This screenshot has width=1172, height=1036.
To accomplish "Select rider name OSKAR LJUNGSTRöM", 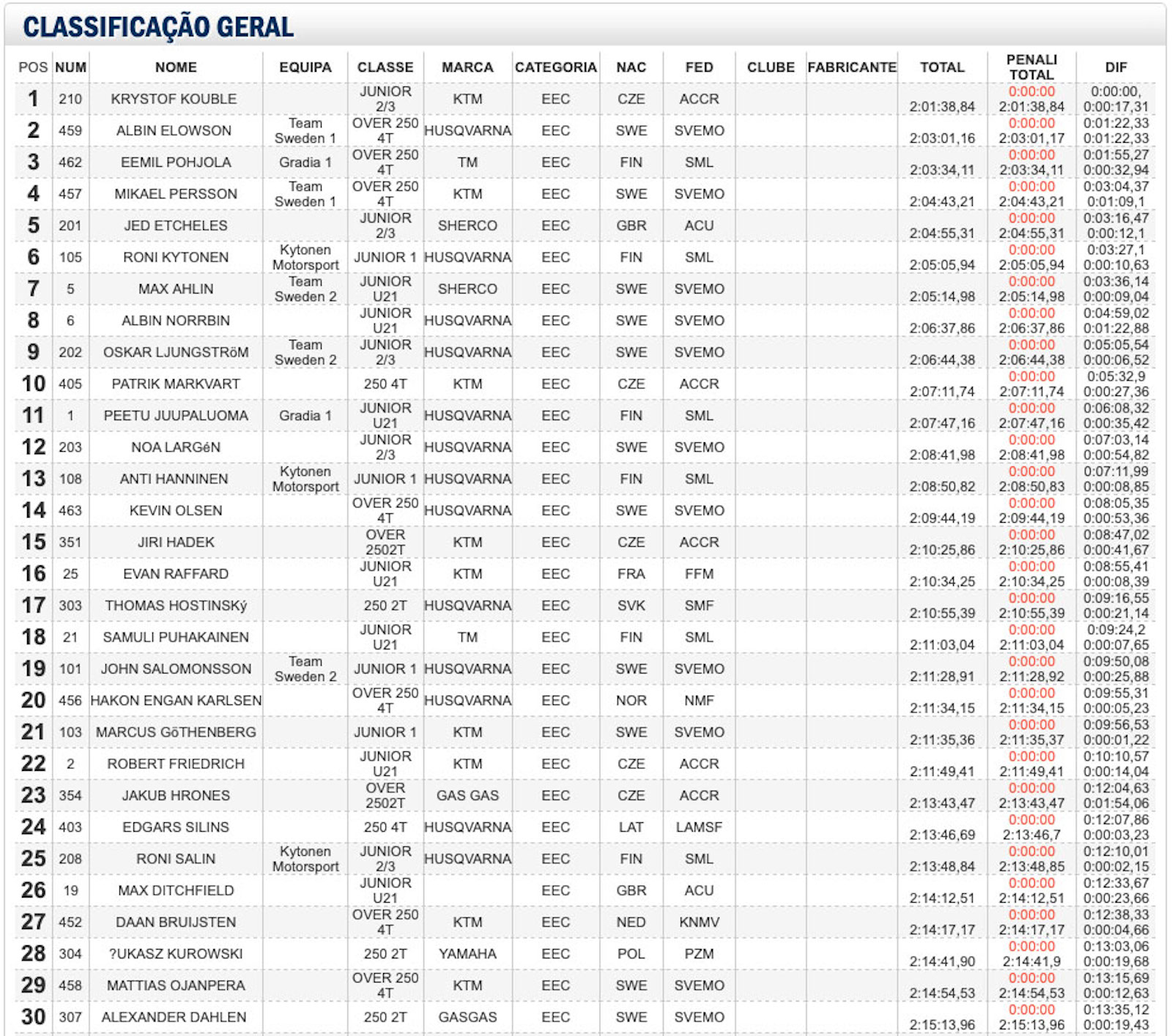I will pyautogui.click(x=176, y=352).
